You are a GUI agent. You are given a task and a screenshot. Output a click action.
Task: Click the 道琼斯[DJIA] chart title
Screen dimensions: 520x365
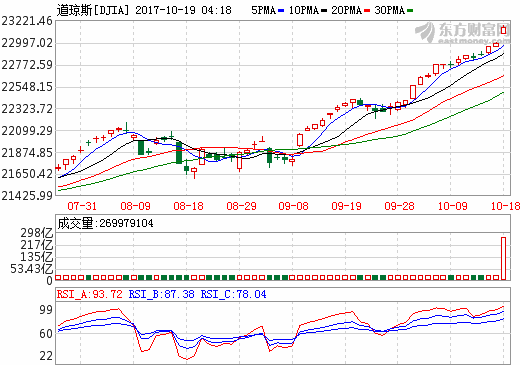coord(92,10)
